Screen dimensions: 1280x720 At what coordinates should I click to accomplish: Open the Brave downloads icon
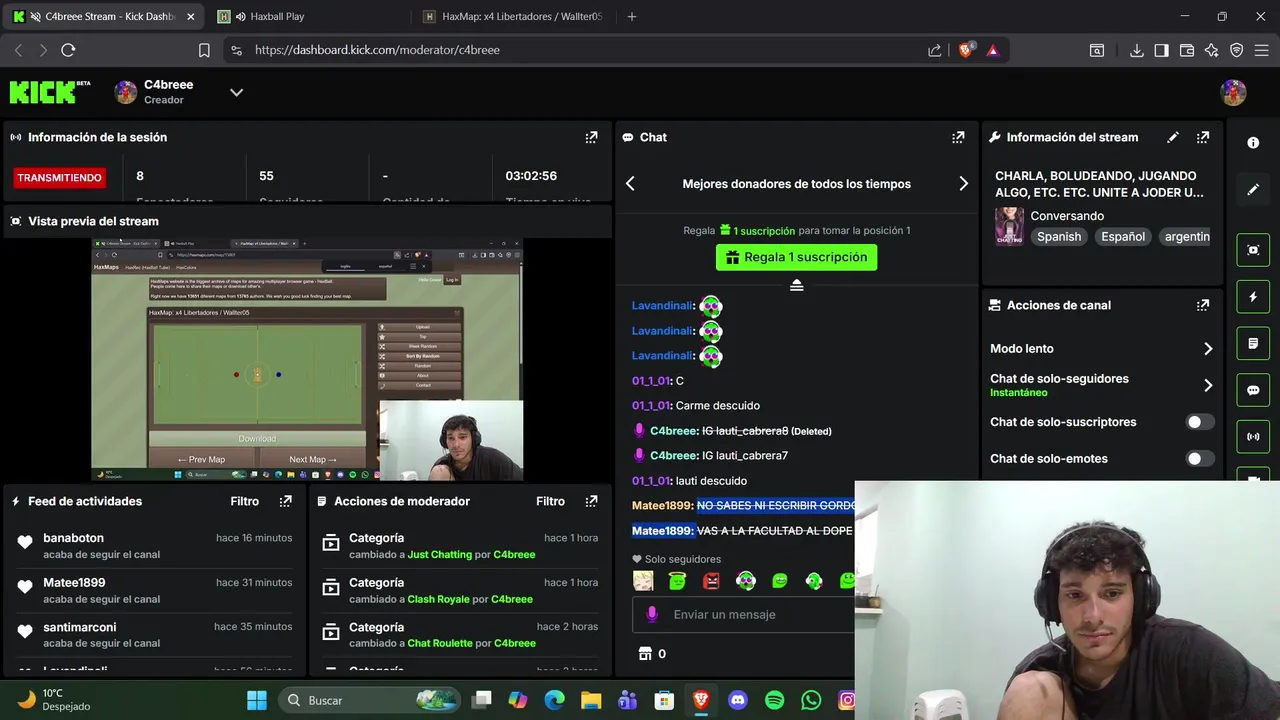(x=1136, y=50)
